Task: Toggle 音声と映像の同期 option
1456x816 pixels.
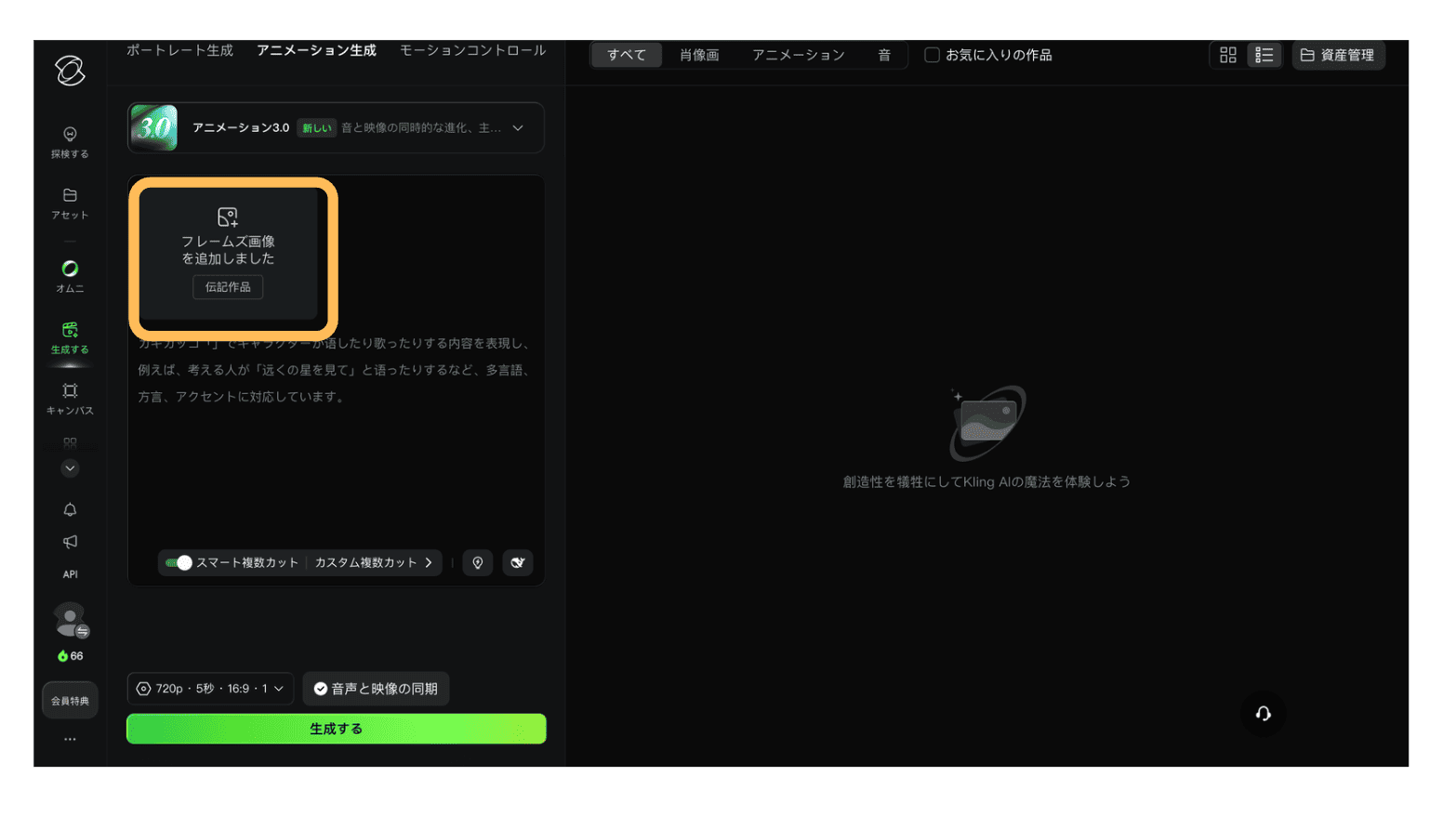Action: 376,689
